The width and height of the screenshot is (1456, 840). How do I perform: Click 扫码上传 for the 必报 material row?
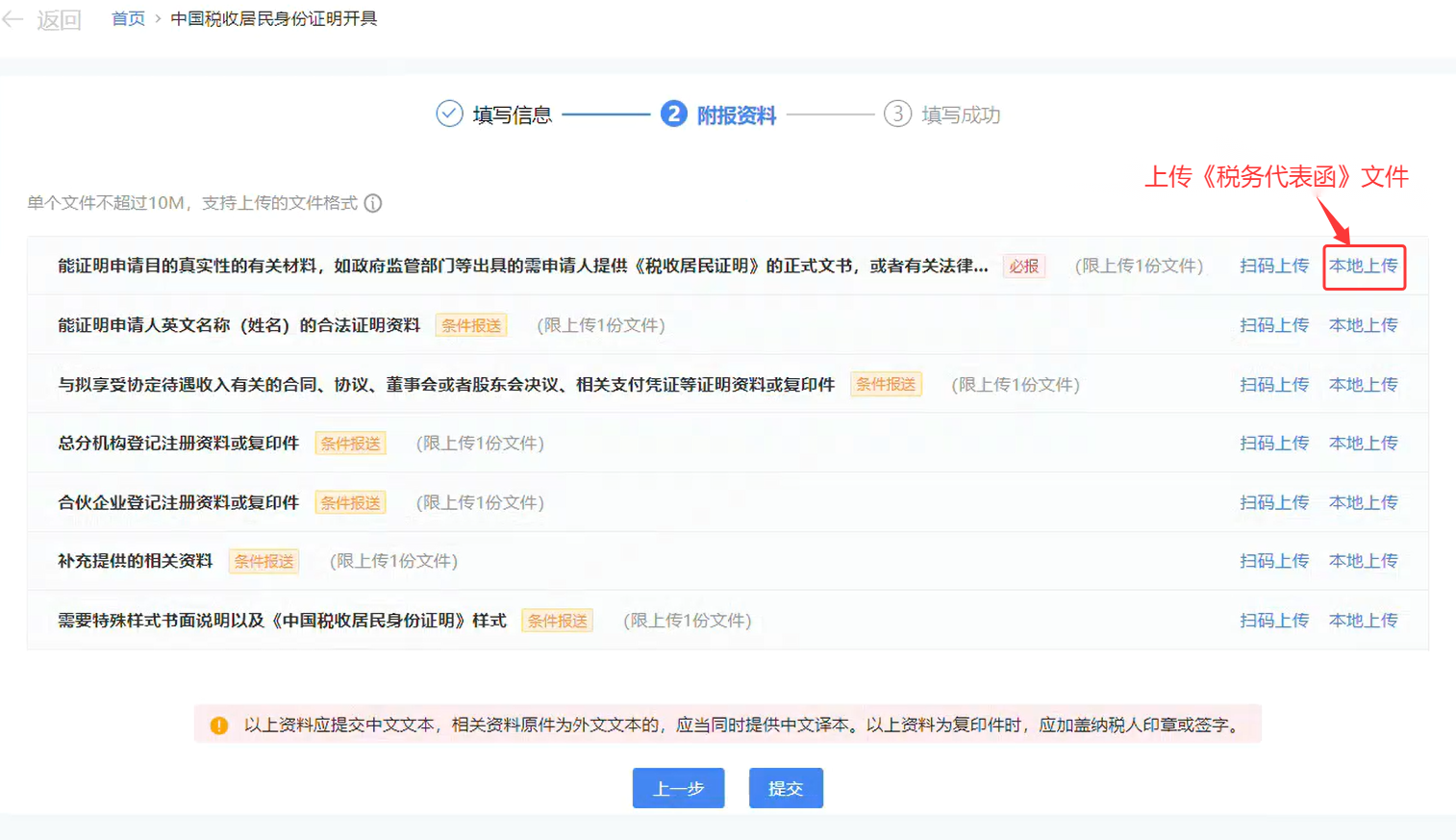point(1273,266)
